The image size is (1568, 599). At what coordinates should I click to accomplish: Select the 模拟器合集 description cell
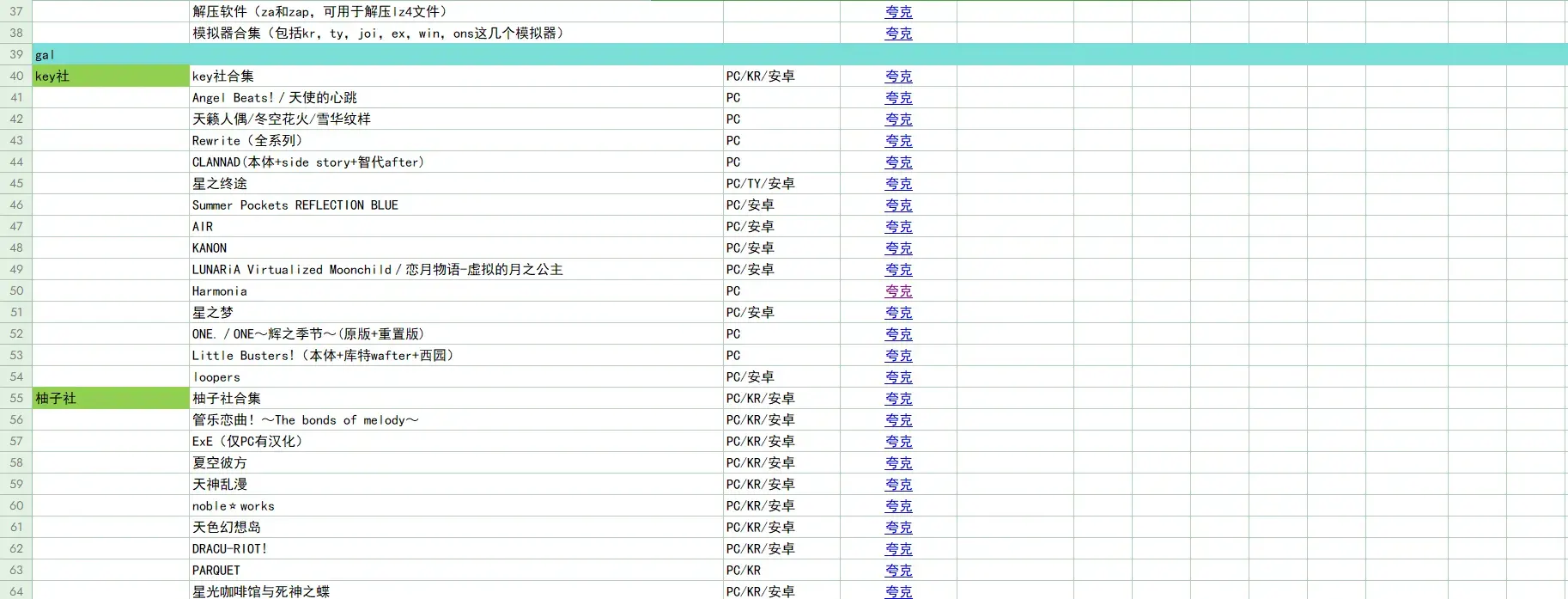tap(456, 33)
